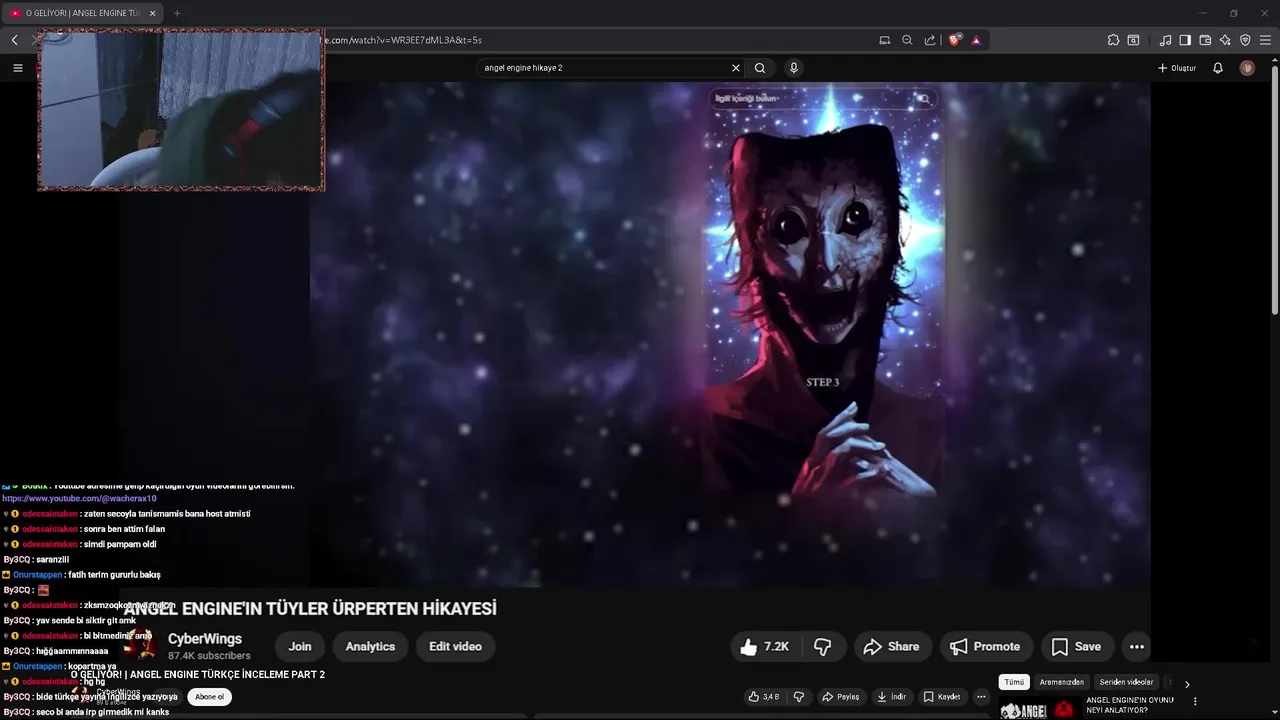This screenshot has height=720, width=1280.
Task: Click the Promote button
Action: point(986,647)
